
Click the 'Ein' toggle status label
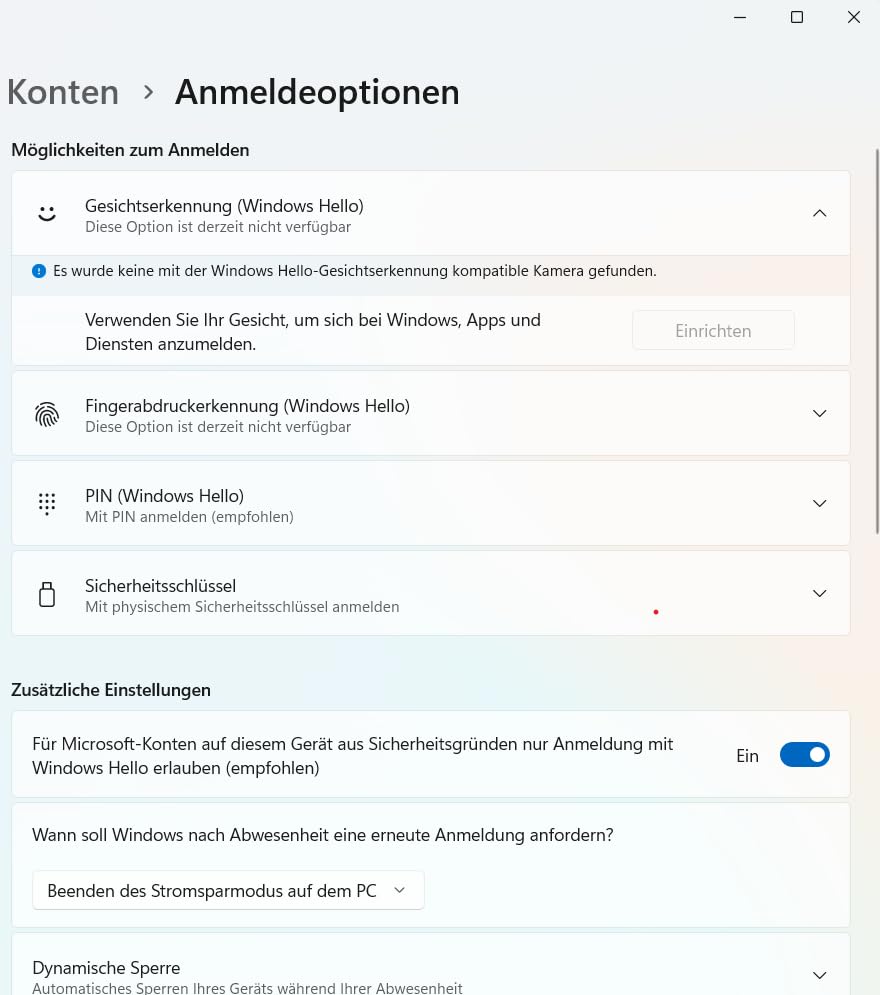tap(747, 756)
